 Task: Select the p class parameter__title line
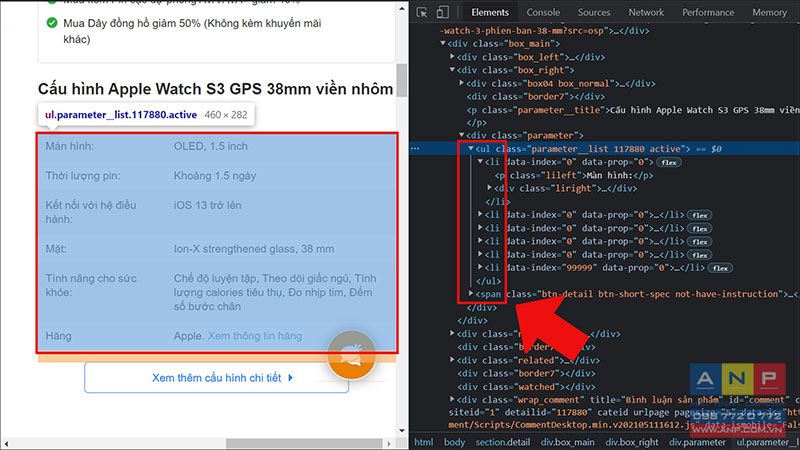[633, 110]
